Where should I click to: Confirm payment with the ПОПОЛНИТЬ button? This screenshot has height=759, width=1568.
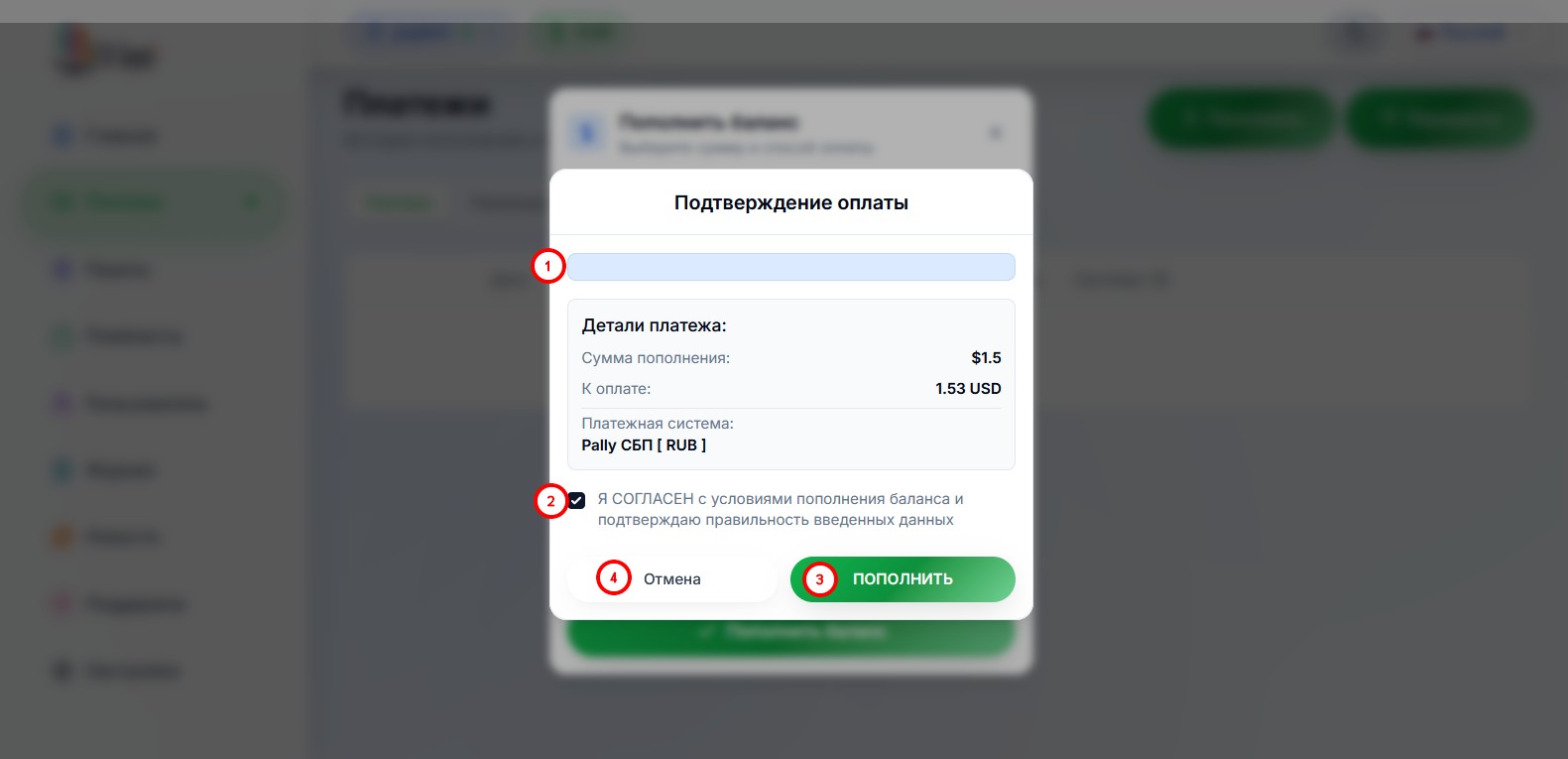coord(903,578)
